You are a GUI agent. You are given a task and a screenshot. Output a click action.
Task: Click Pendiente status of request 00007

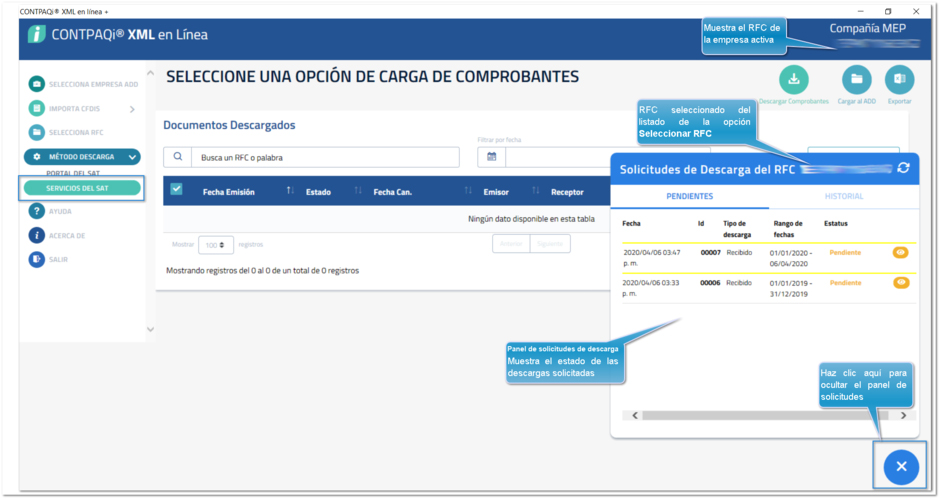coord(845,252)
